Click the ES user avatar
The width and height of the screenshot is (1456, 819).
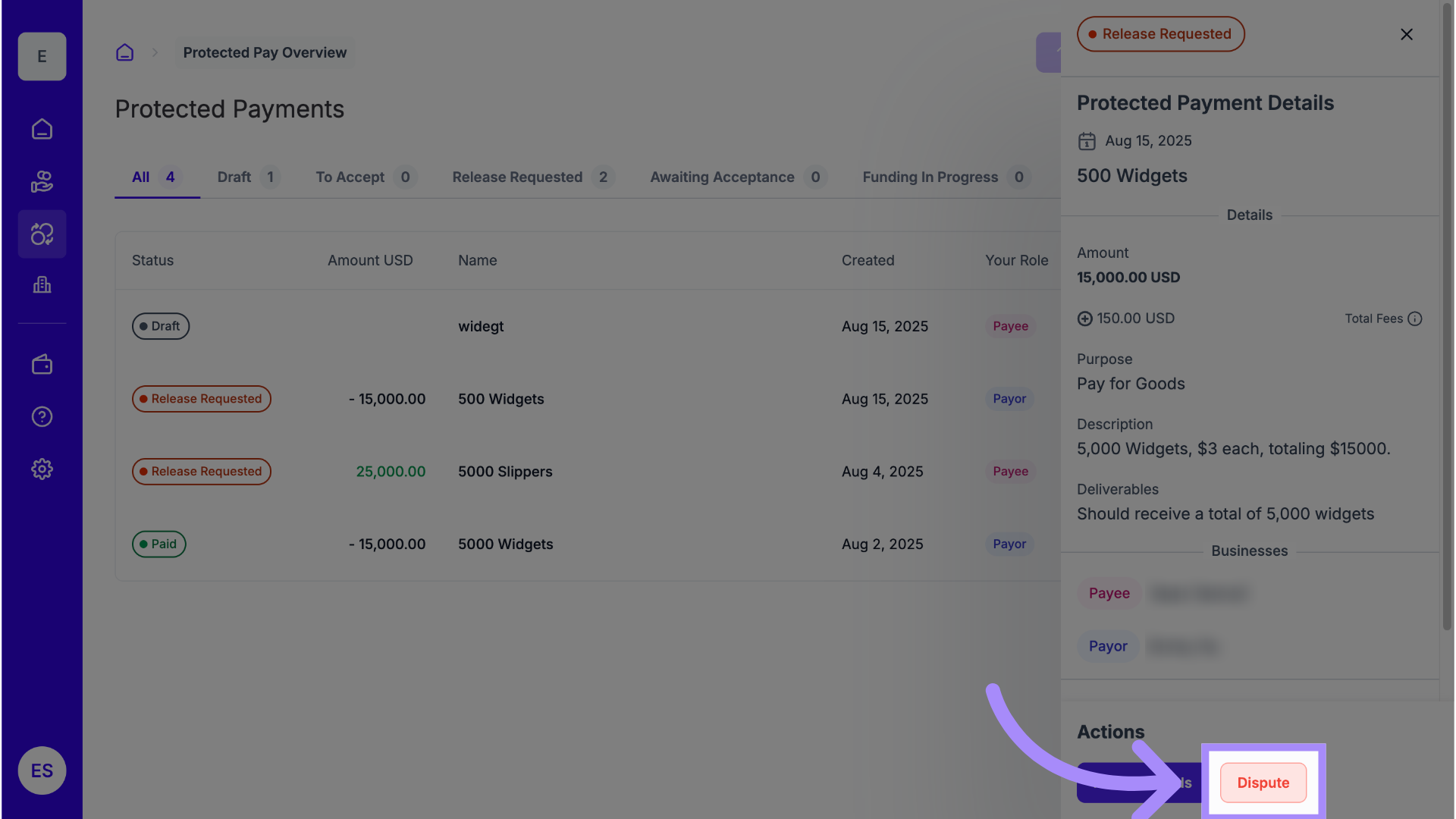42,770
